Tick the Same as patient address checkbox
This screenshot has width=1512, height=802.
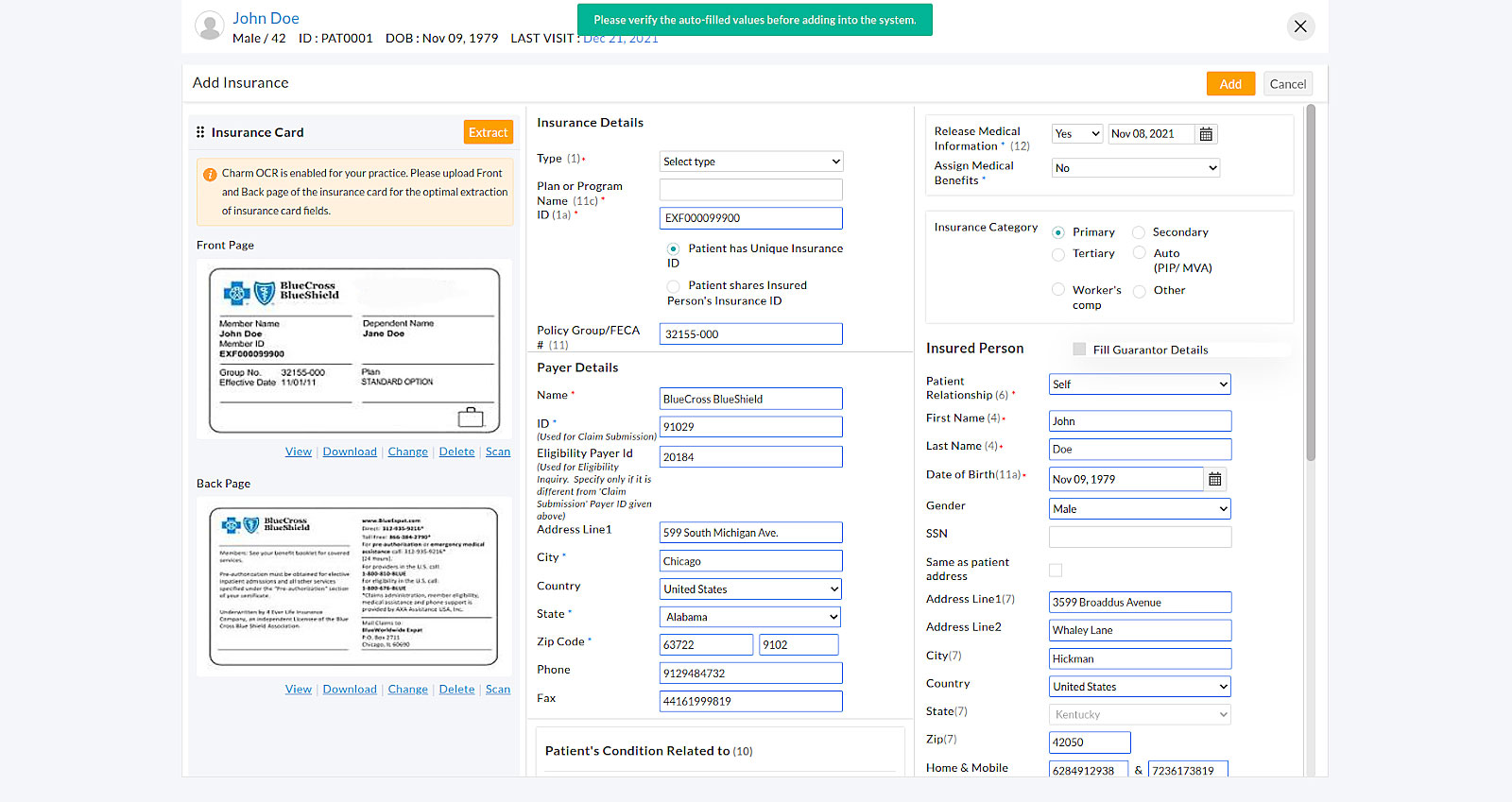coord(1056,571)
